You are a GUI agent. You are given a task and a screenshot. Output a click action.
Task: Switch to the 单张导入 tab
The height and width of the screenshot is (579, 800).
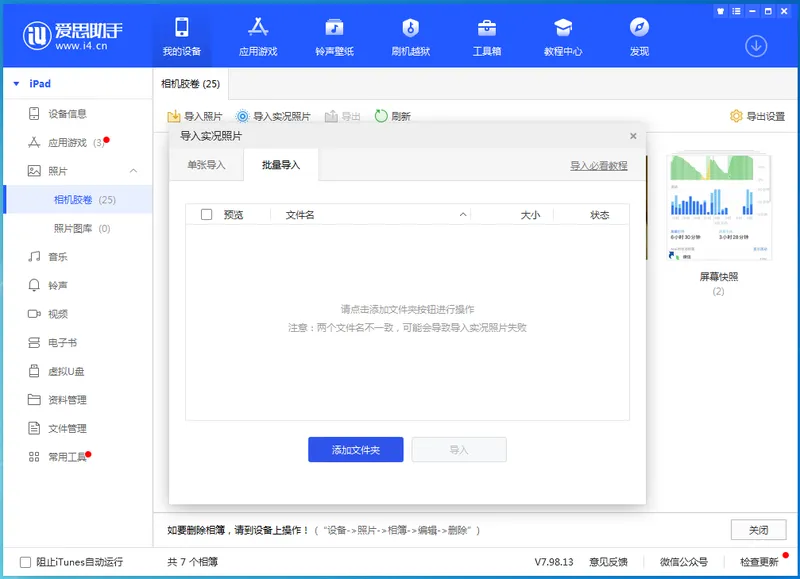point(206,165)
